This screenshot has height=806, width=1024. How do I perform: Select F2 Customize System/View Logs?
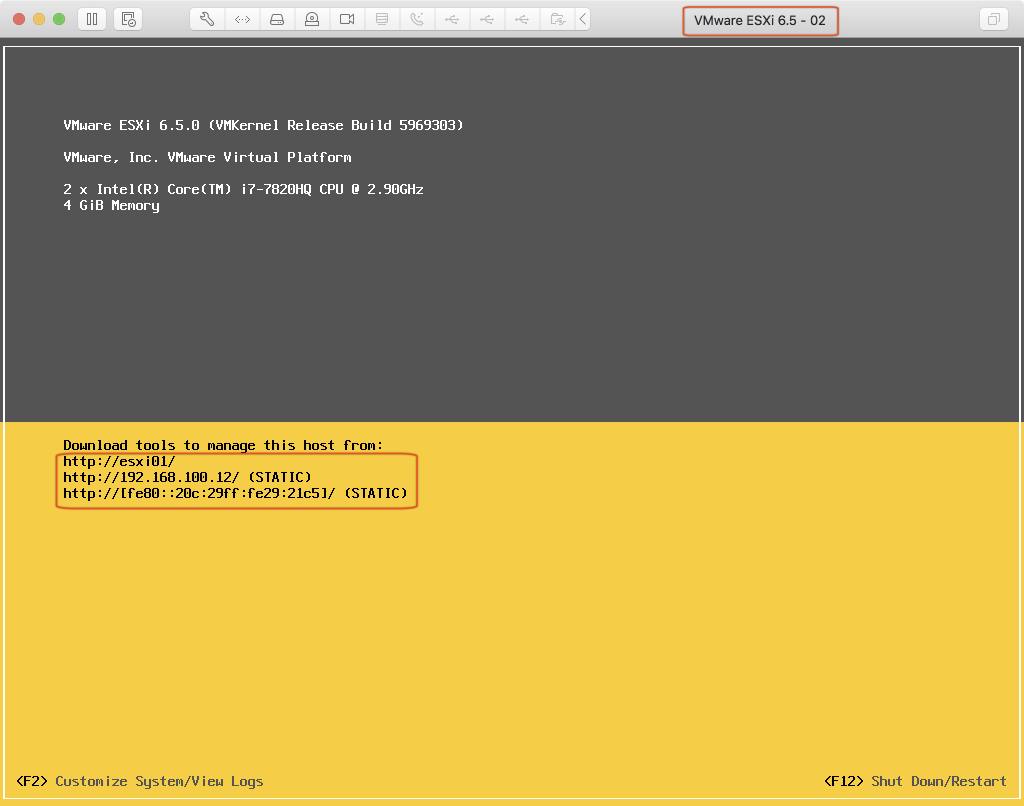[x=140, y=781]
